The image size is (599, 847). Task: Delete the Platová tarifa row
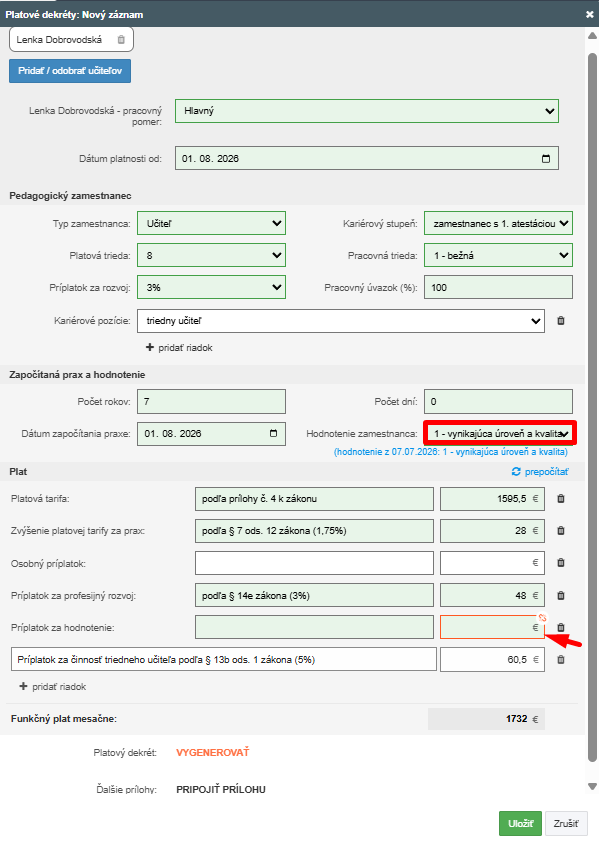click(561, 499)
